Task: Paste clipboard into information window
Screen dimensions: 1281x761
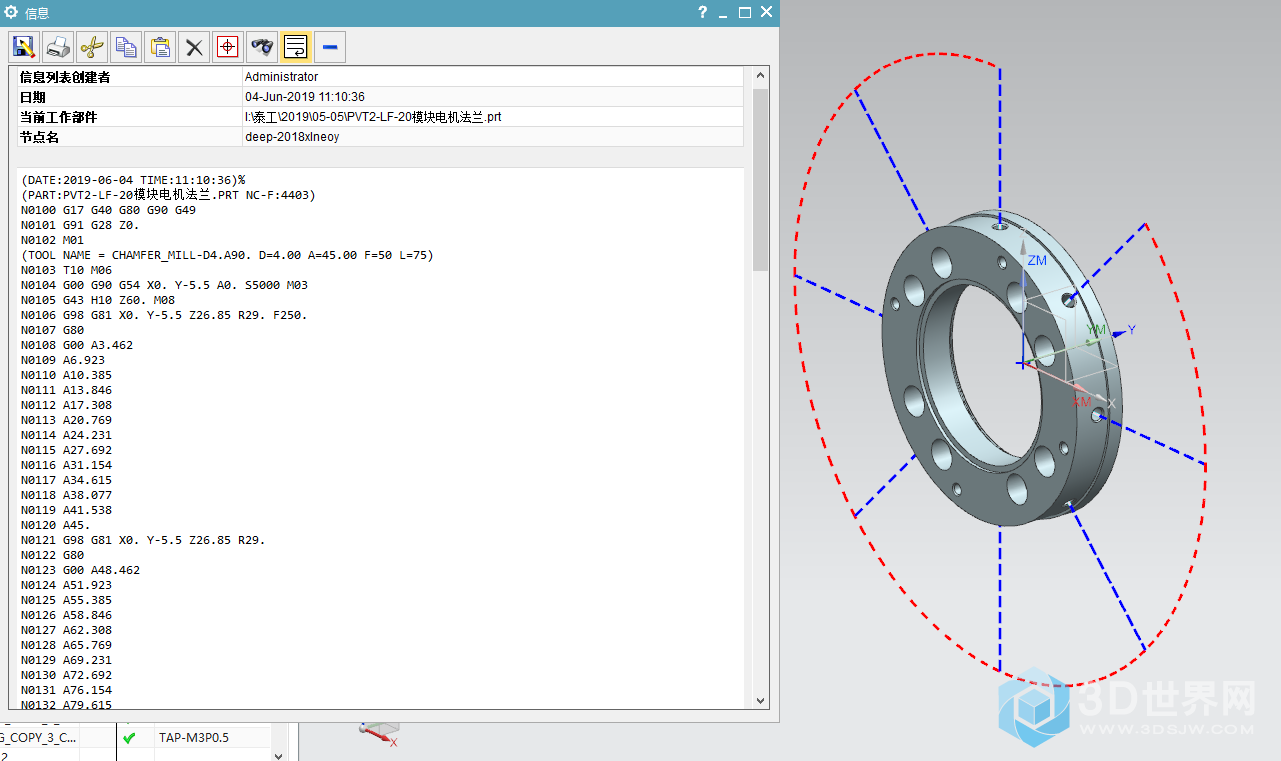Action: coord(160,46)
